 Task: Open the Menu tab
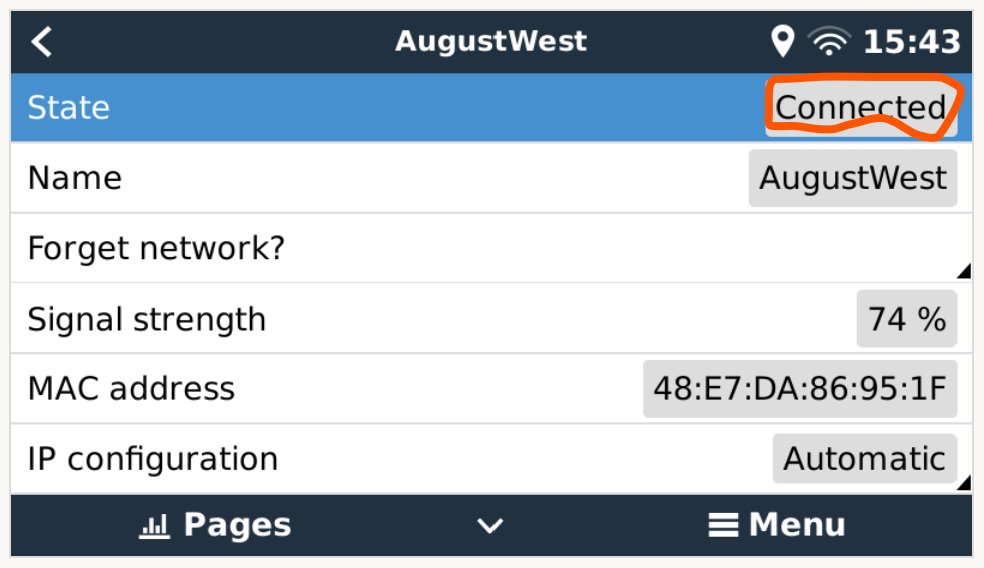pyautogui.click(x=797, y=524)
